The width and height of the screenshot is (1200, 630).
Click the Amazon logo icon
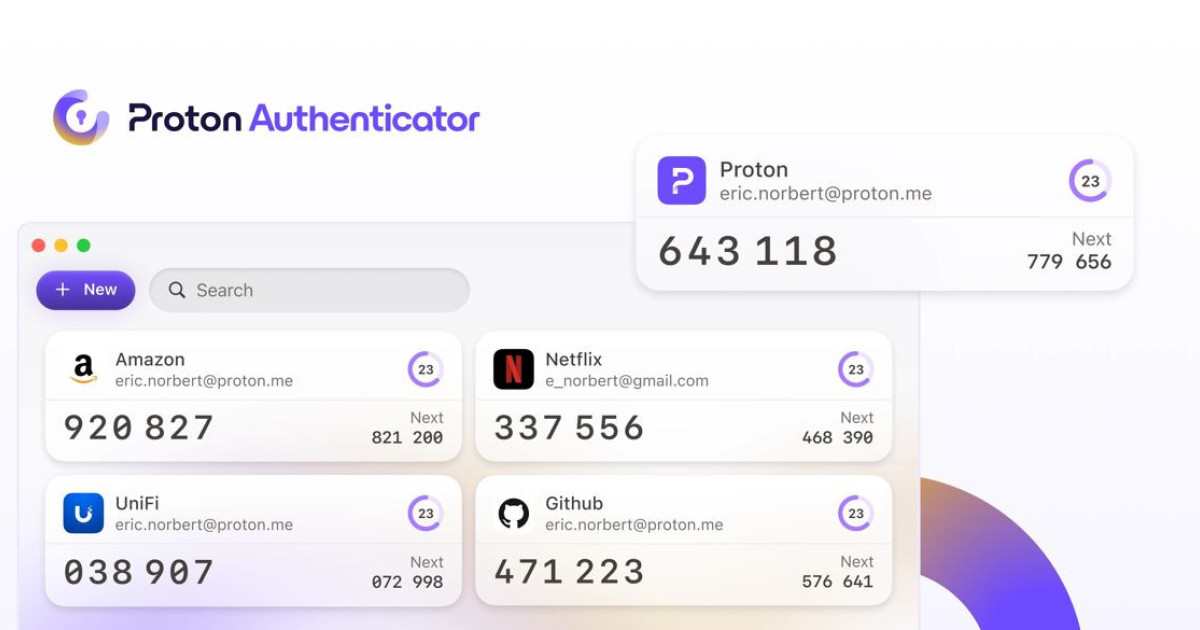tap(84, 369)
